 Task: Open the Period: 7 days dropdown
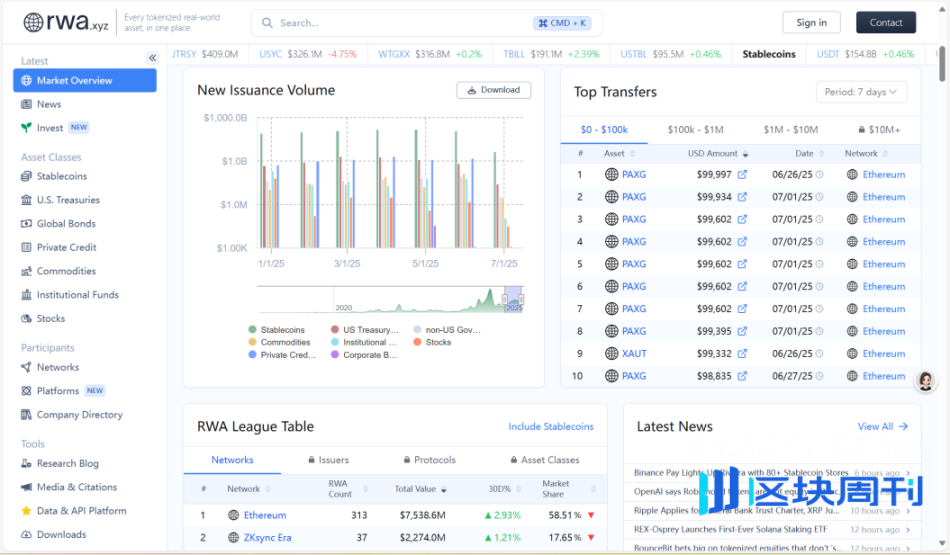(x=861, y=92)
